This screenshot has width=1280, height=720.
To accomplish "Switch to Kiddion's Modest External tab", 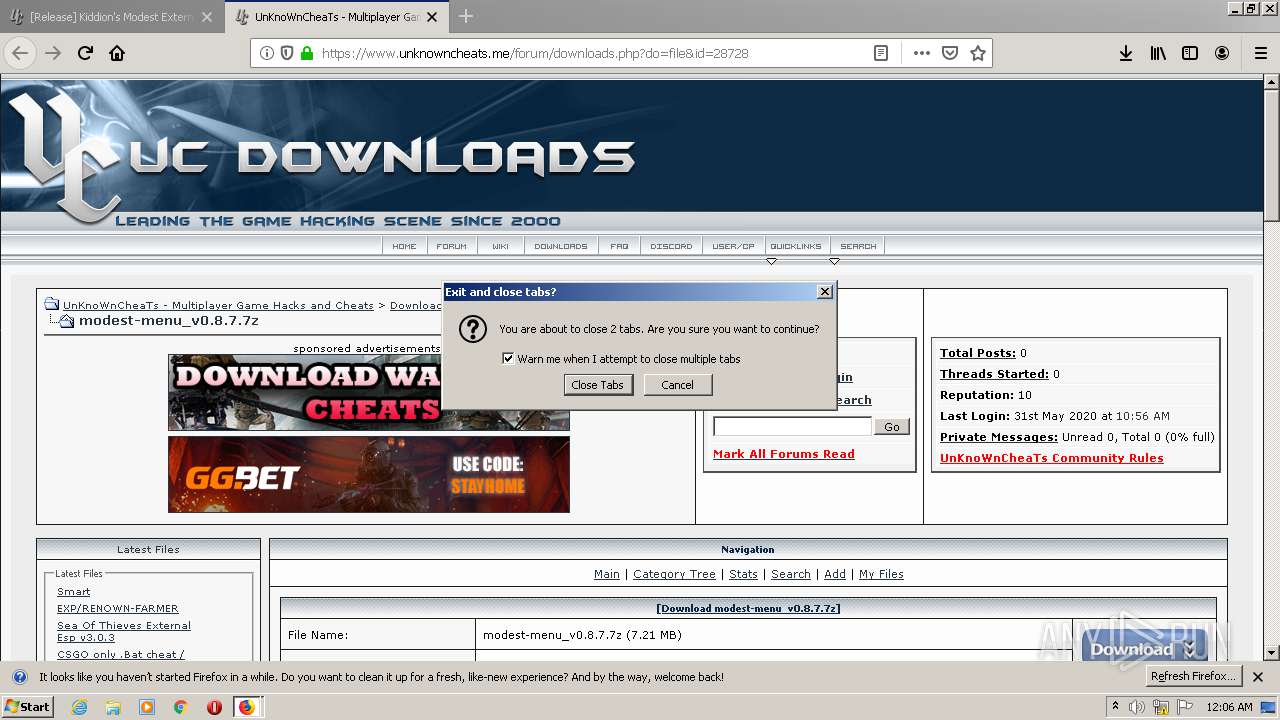I will click(x=110, y=17).
